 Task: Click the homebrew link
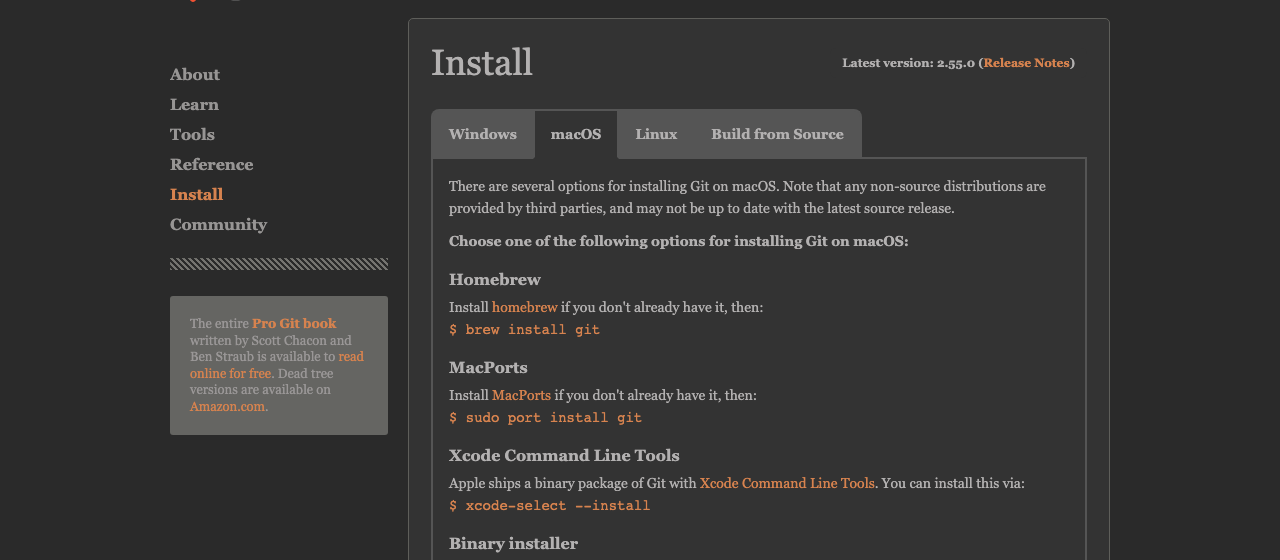pyautogui.click(x=524, y=307)
